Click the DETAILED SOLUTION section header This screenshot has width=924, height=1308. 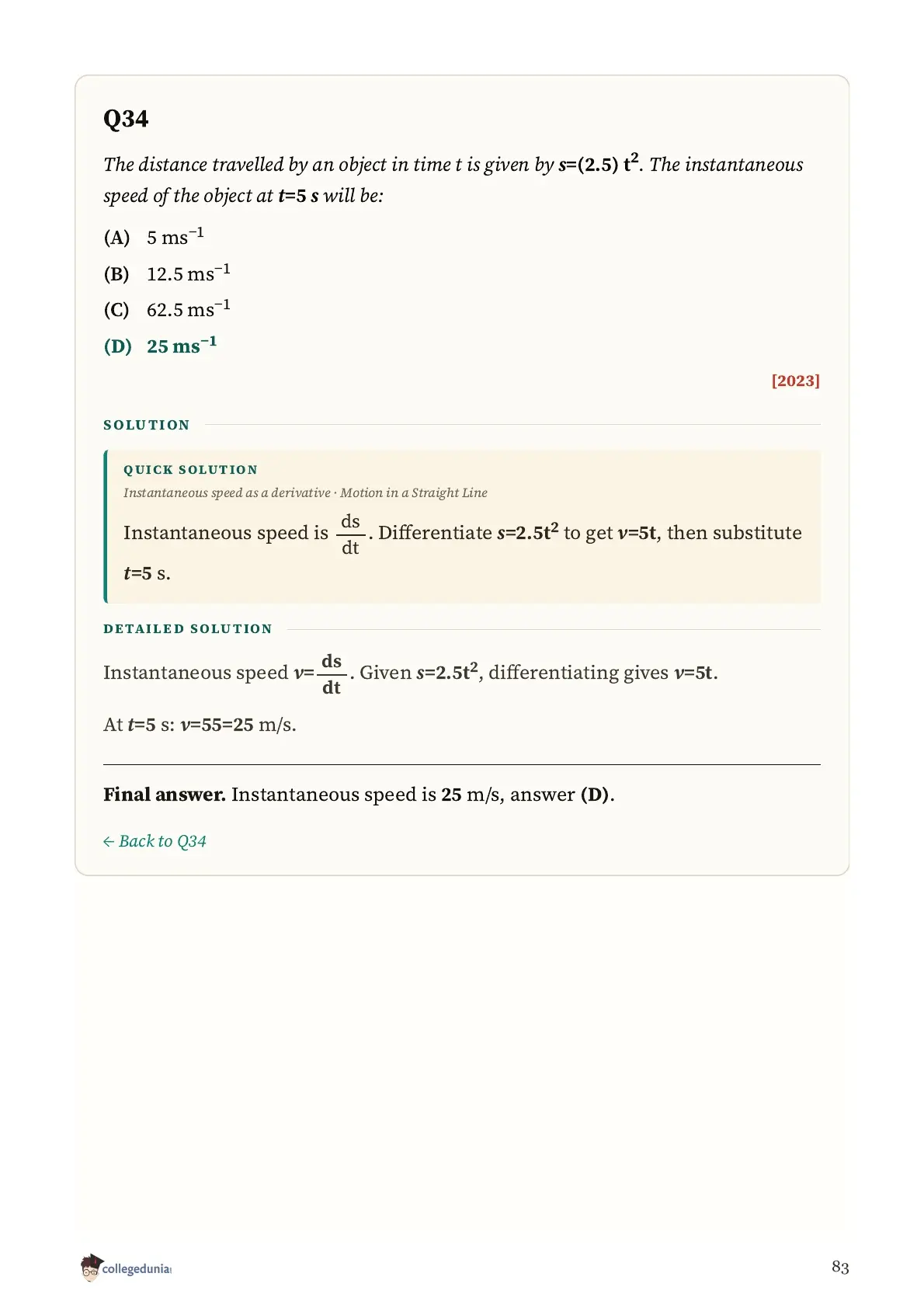point(188,629)
